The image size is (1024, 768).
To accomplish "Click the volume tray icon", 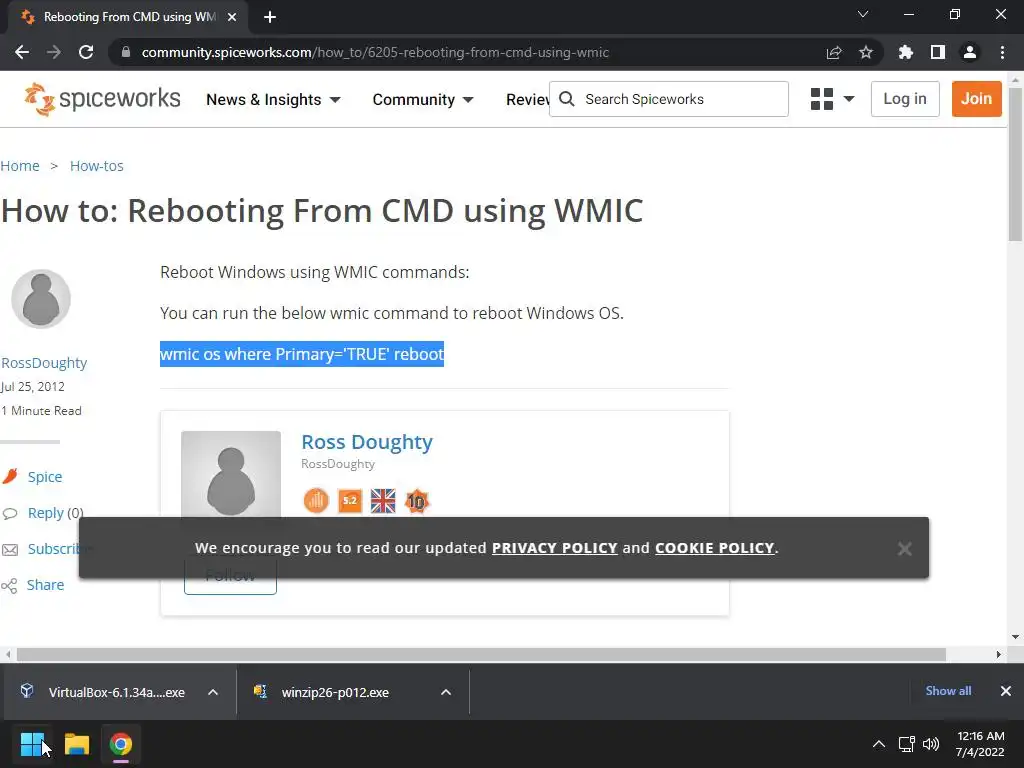I will tap(931, 744).
